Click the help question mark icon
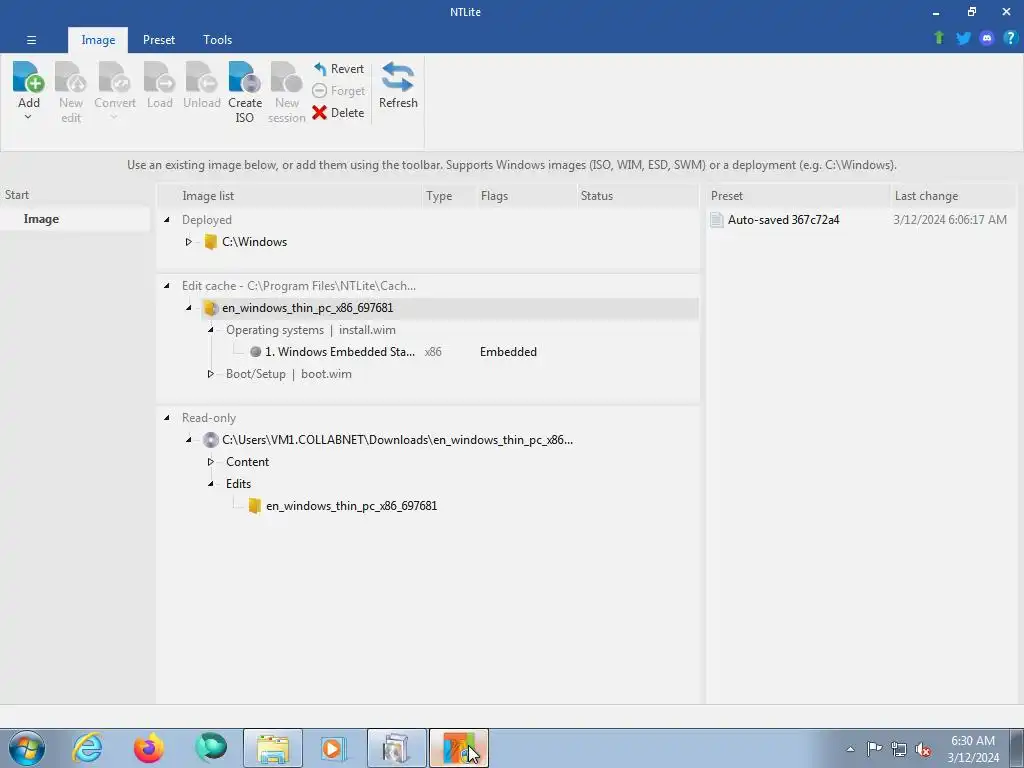The image size is (1024, 768). click(1010, 38)
